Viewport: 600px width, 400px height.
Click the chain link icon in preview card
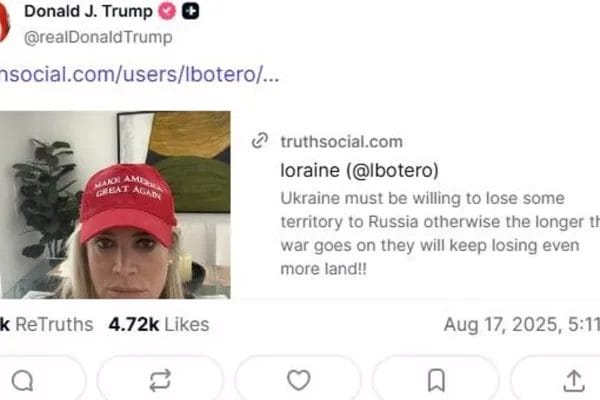click(x=260, y=140)
